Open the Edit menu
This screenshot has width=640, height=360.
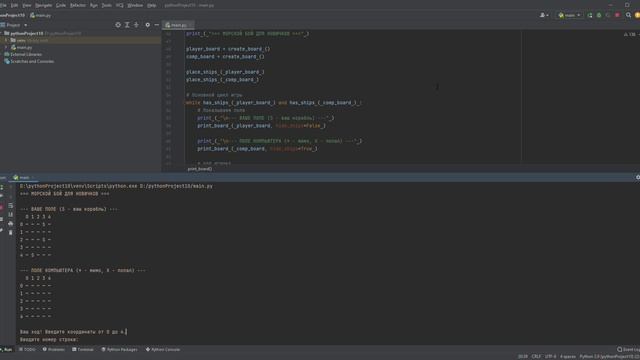(14, 5)
